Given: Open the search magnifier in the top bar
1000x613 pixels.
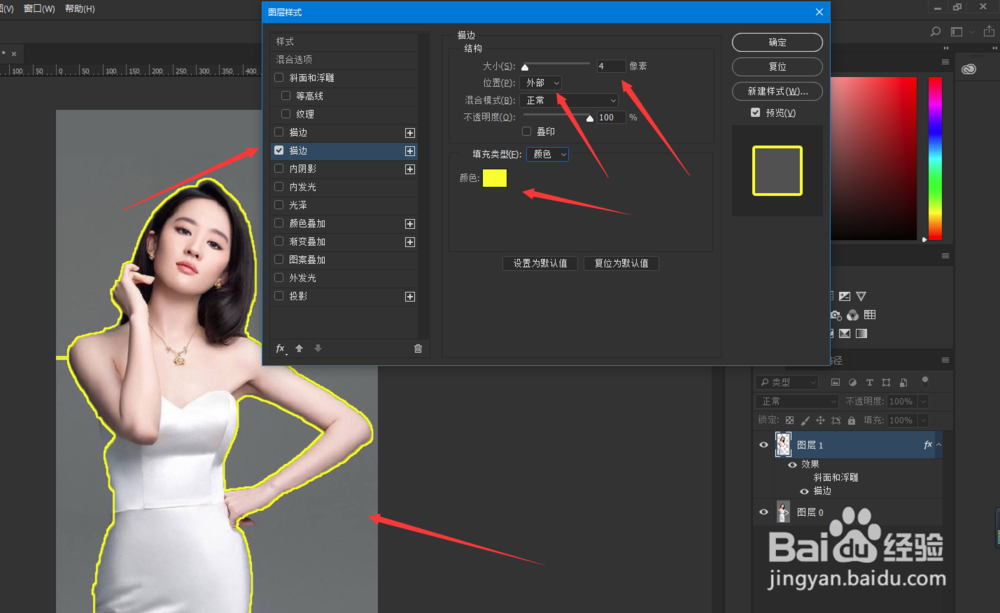Looking at the screenshot, I should coord(935,31).
